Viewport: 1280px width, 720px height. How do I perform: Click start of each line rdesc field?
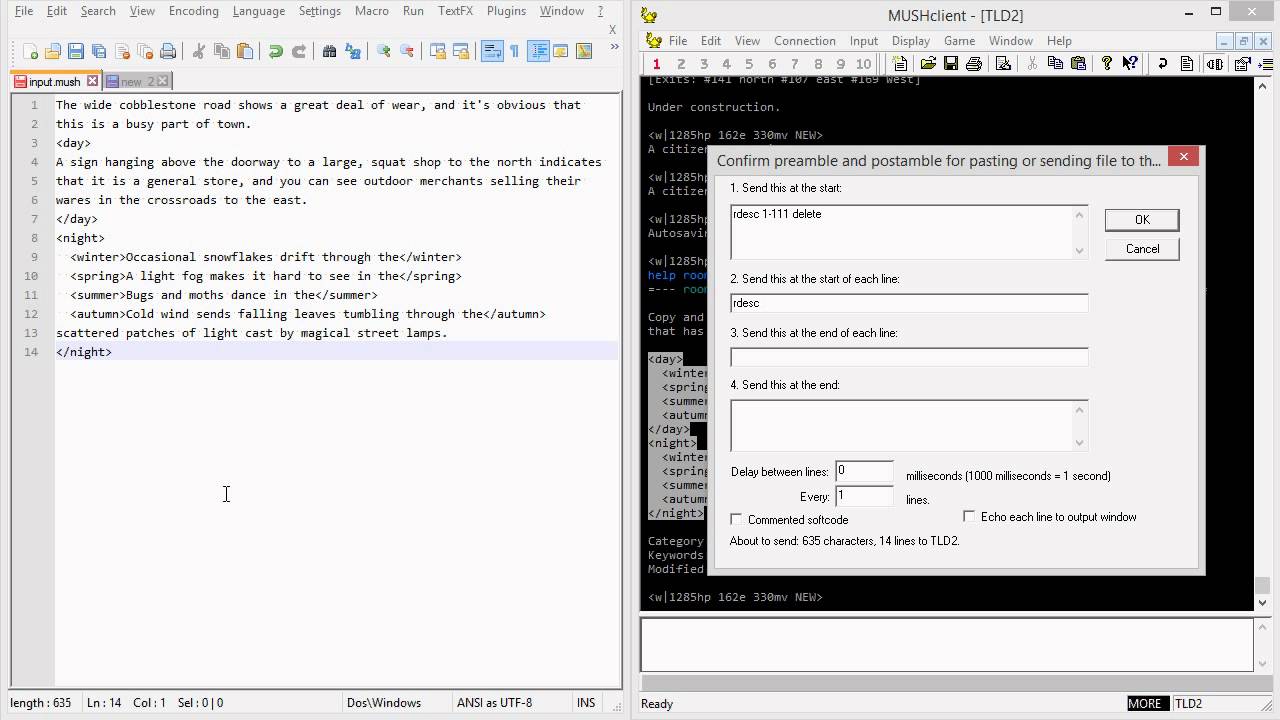tap(909, 303)
